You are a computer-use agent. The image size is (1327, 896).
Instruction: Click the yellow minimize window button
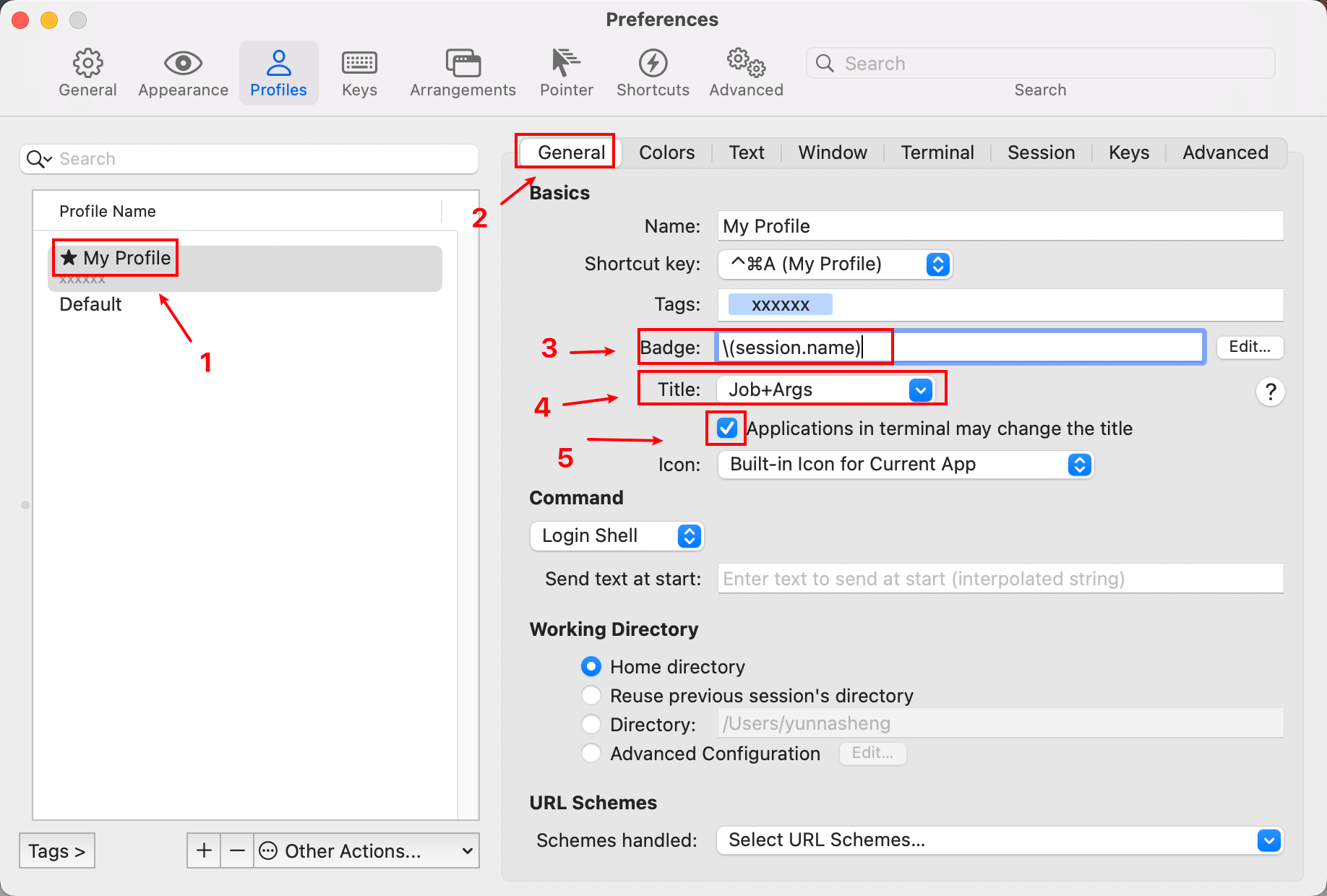point(49,20)
